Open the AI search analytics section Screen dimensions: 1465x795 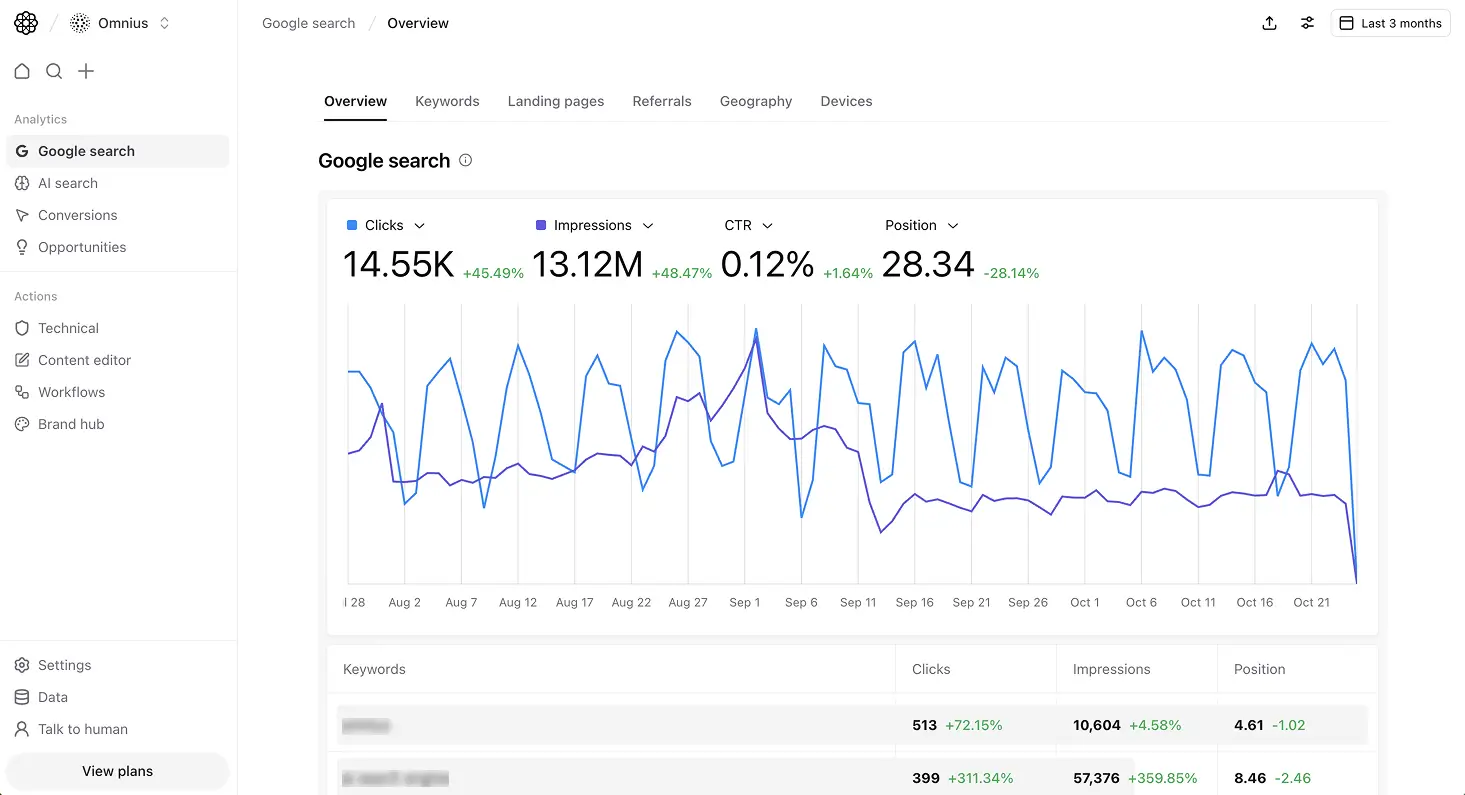67,183
